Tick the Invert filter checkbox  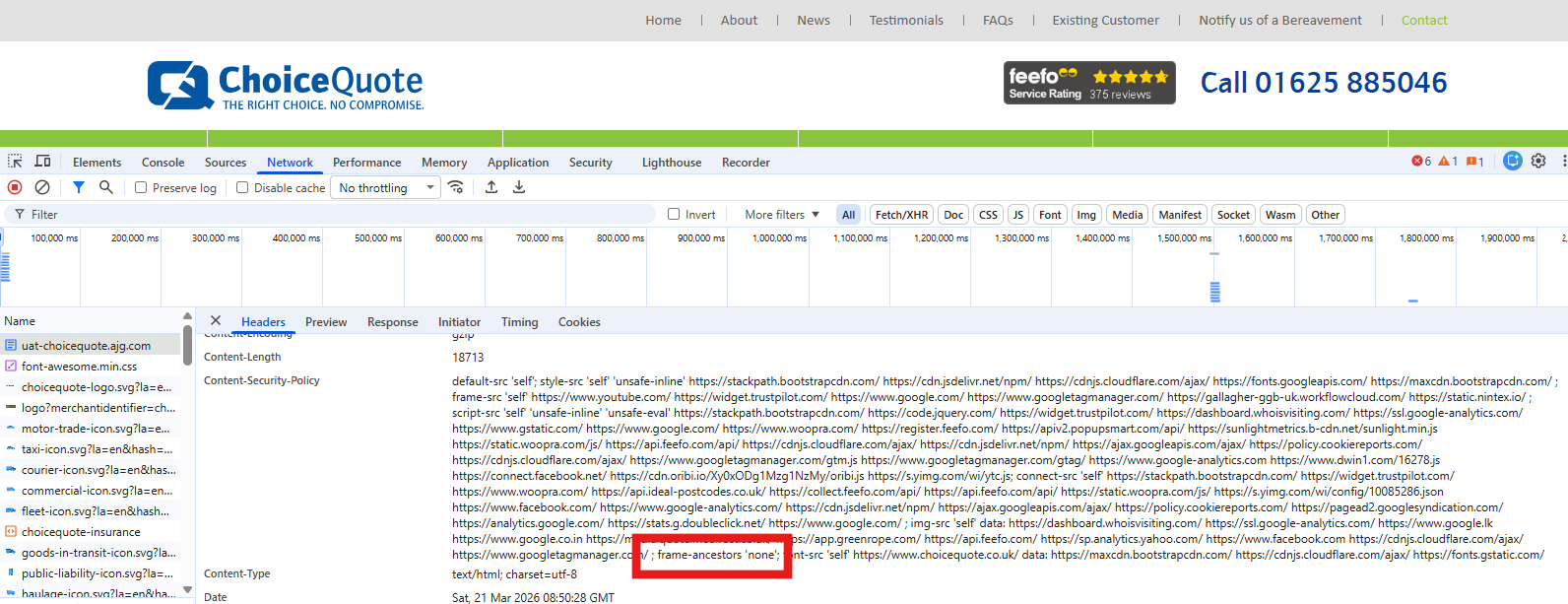coord(674,214)
